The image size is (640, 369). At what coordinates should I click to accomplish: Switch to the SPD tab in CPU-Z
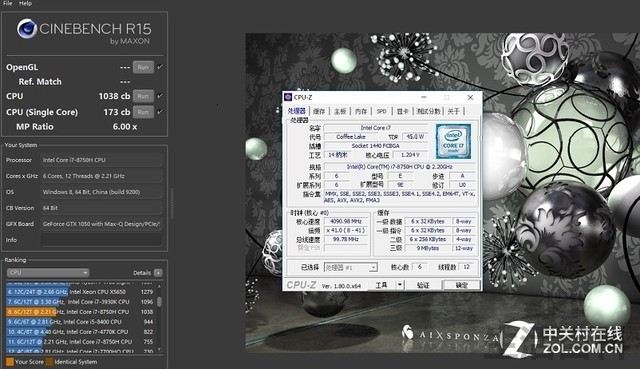point(382,111)
